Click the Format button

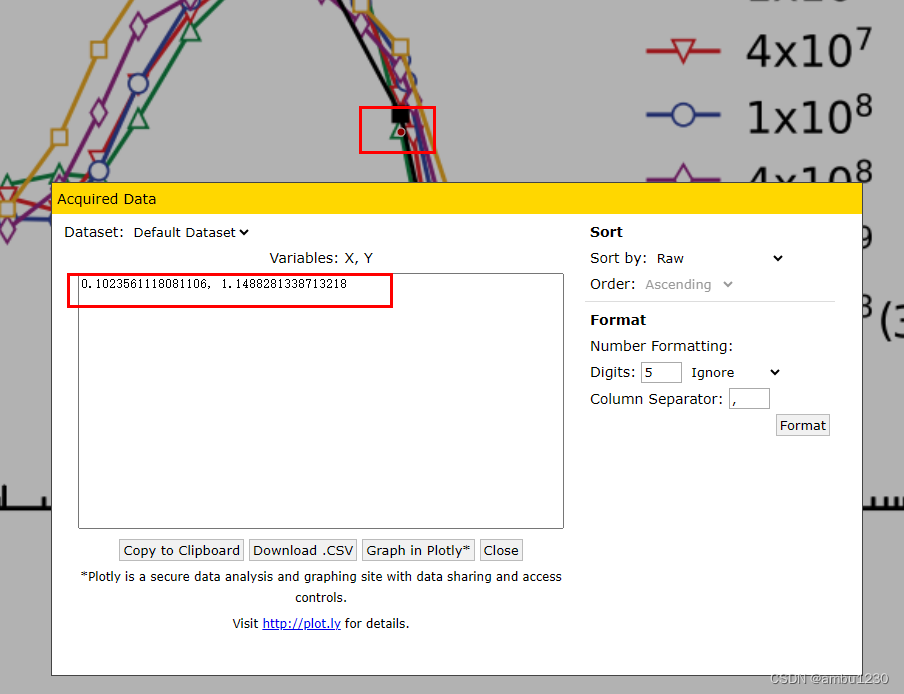coord(803,425)
